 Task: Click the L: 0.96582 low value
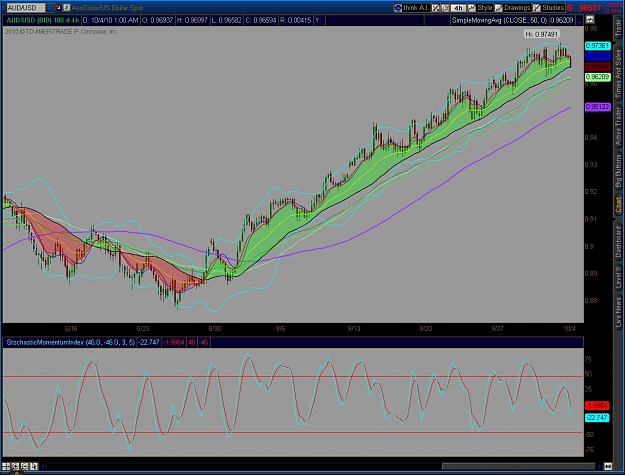pos(226,20)
